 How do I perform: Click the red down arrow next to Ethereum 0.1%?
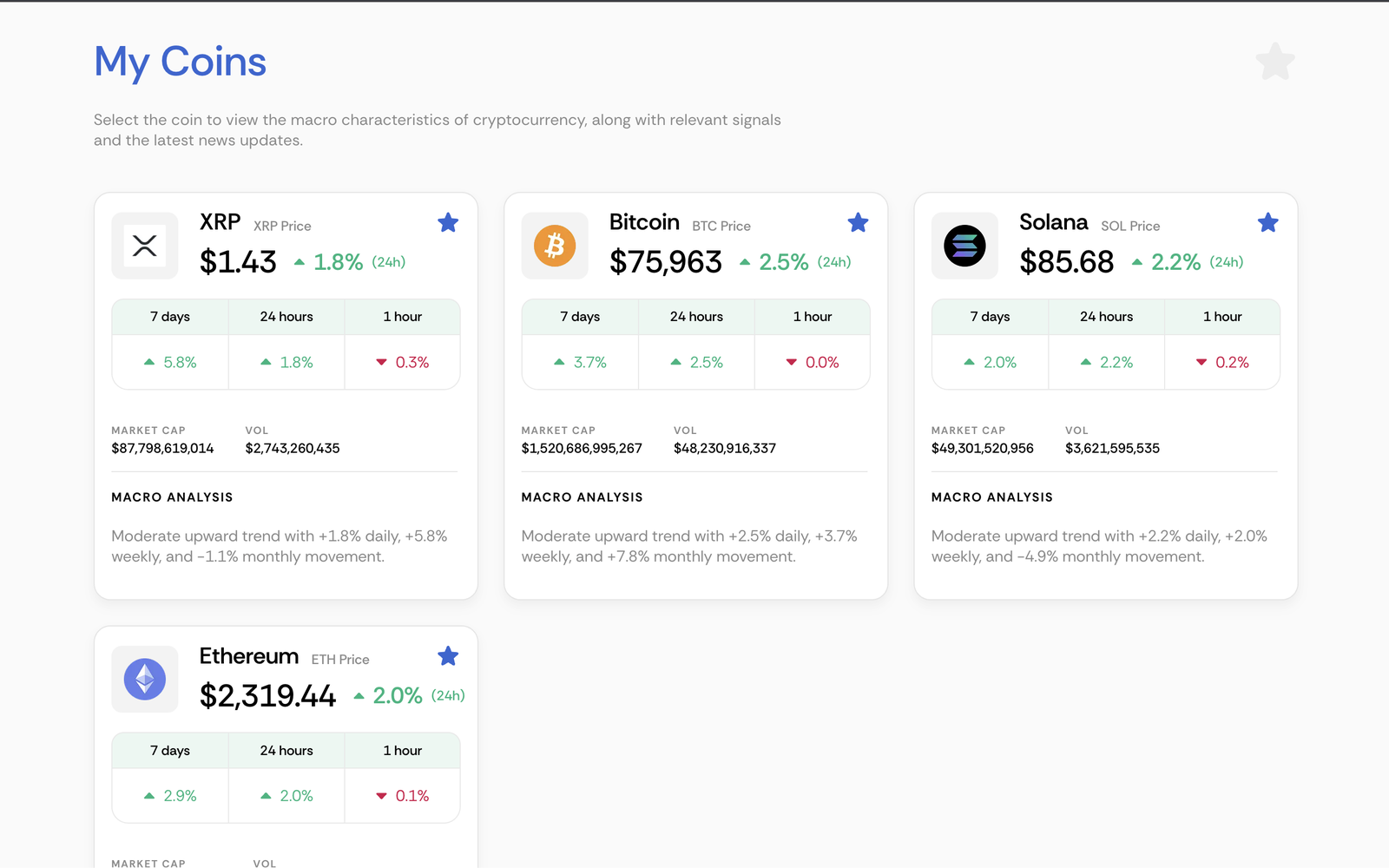tap(381, 796)
